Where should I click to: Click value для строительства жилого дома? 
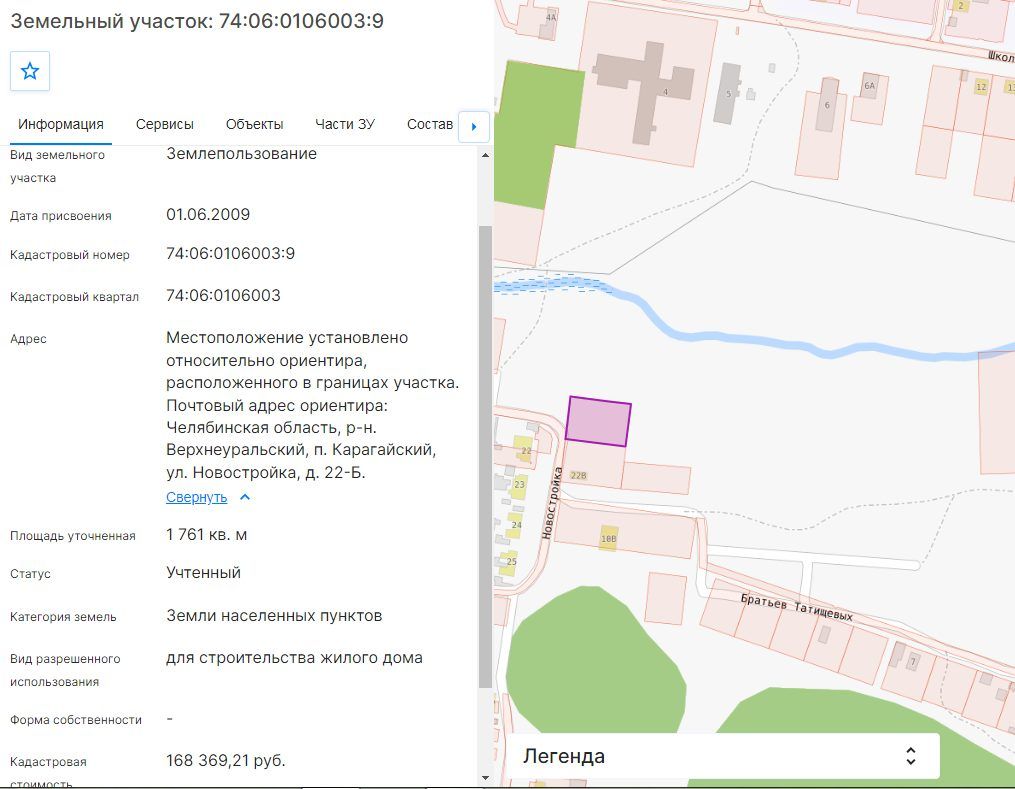[x=295, y=658]
